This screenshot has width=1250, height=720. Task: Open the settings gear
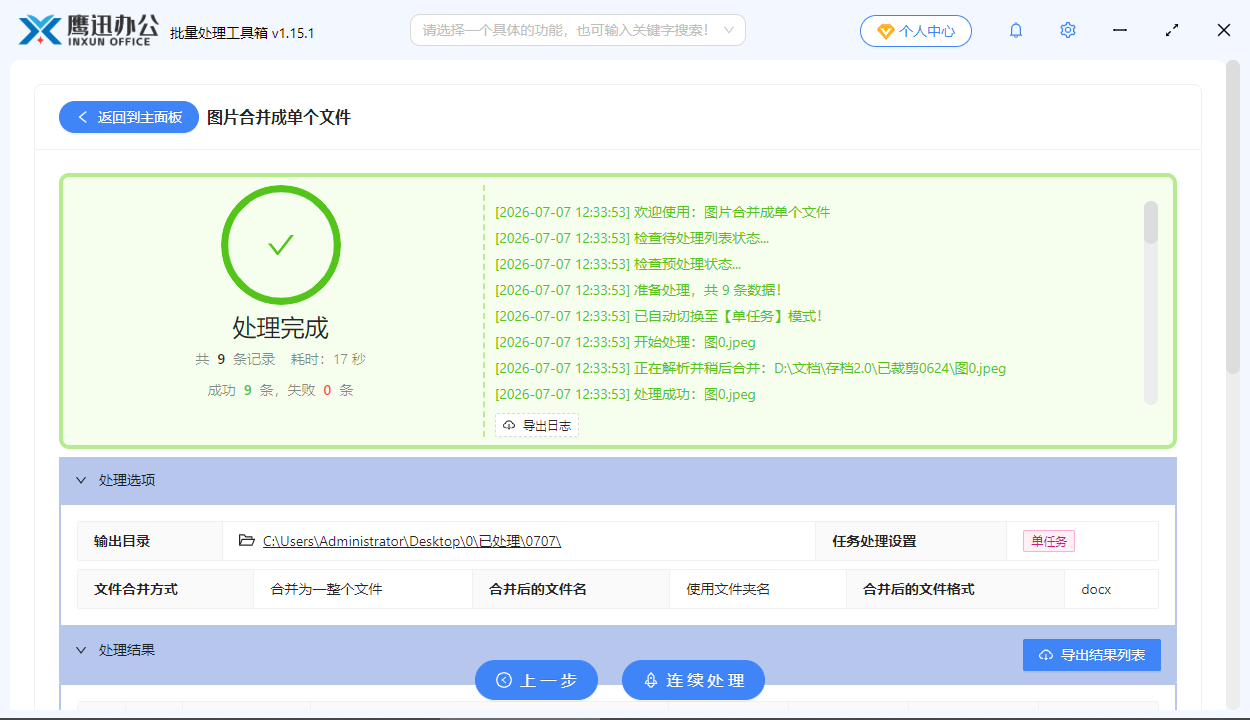pos(1068,30)
